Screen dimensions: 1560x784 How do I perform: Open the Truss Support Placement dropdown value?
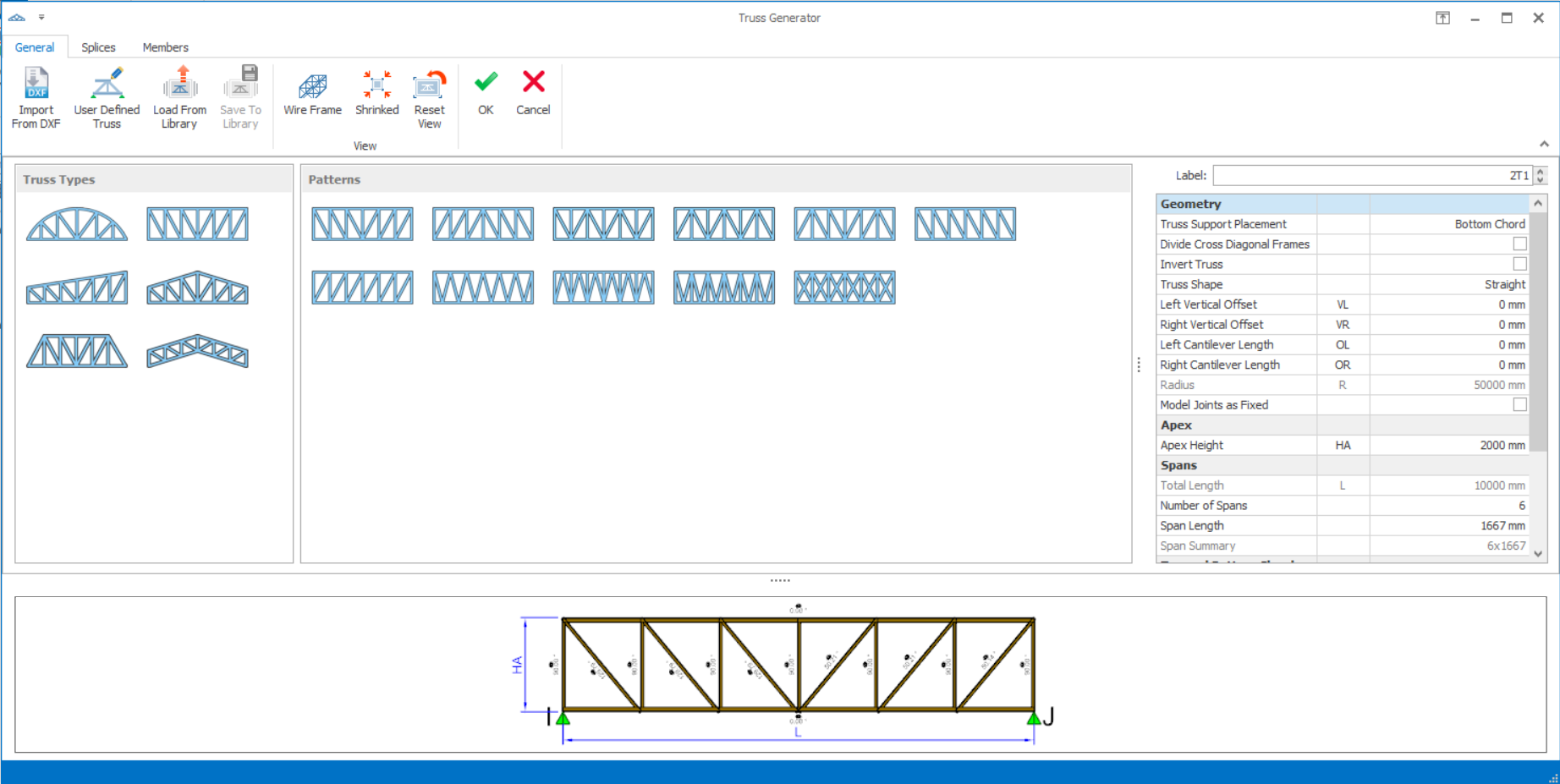click(1448, 224)
